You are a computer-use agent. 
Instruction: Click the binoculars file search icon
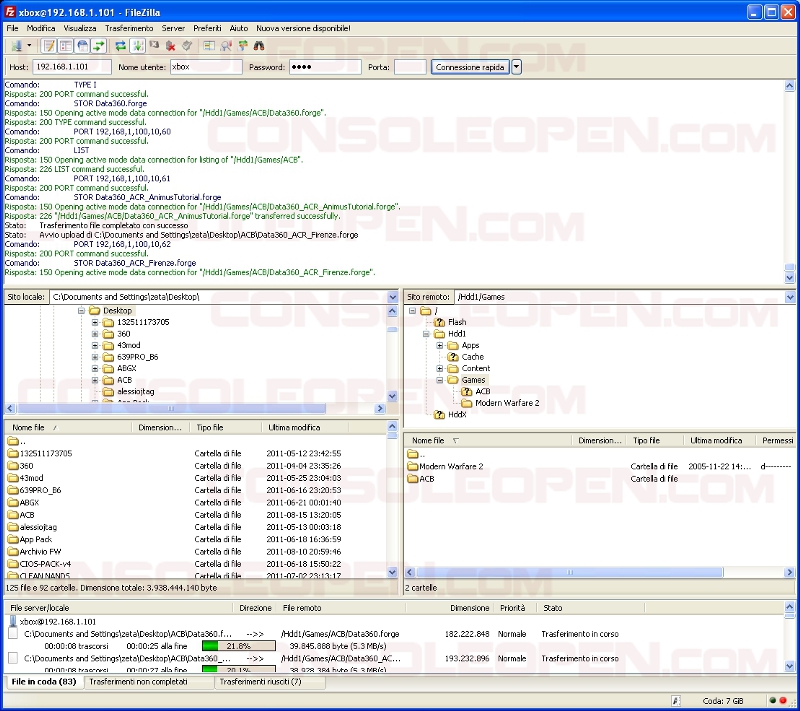coord(258,46)
